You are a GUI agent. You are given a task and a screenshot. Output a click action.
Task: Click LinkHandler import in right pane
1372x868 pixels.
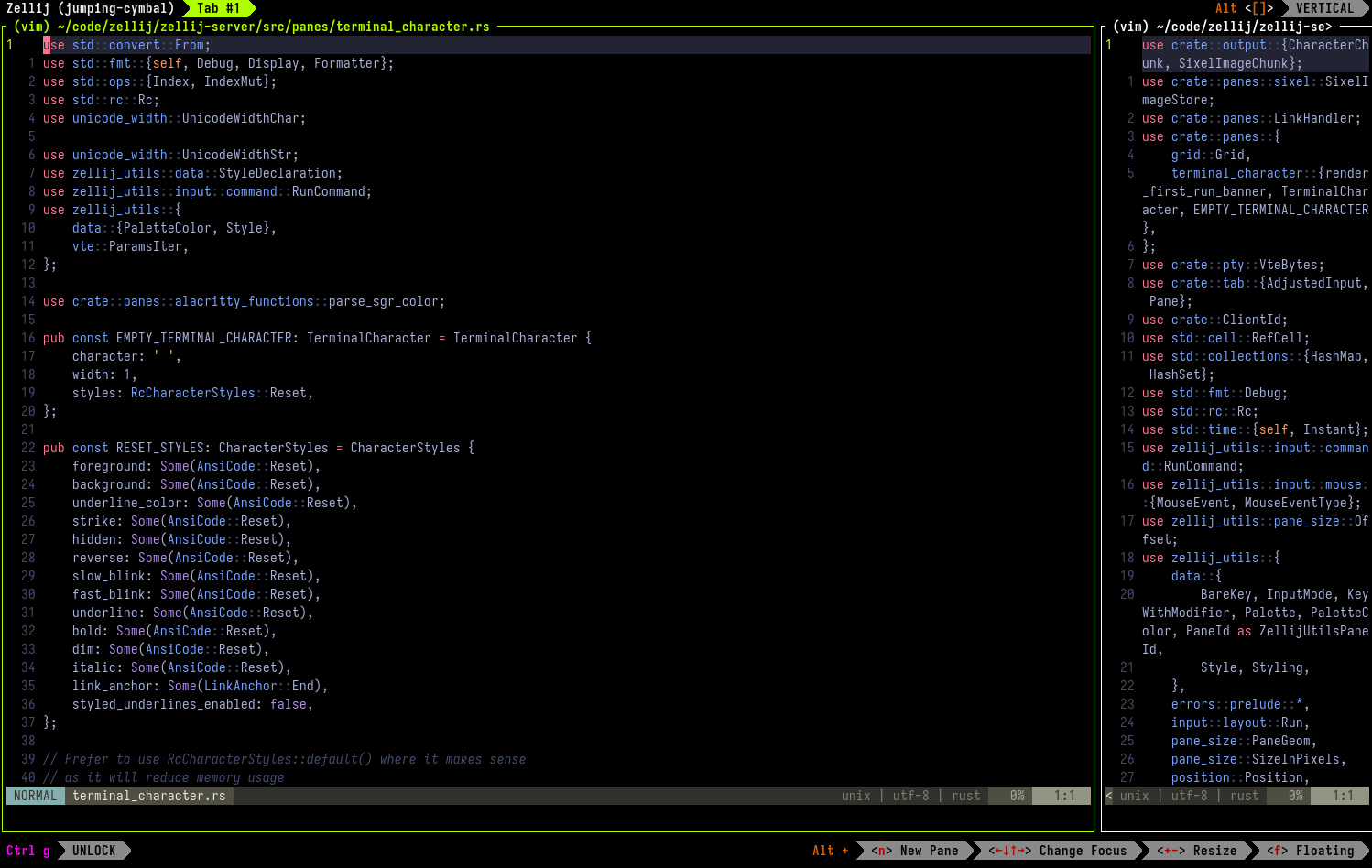1314,118
